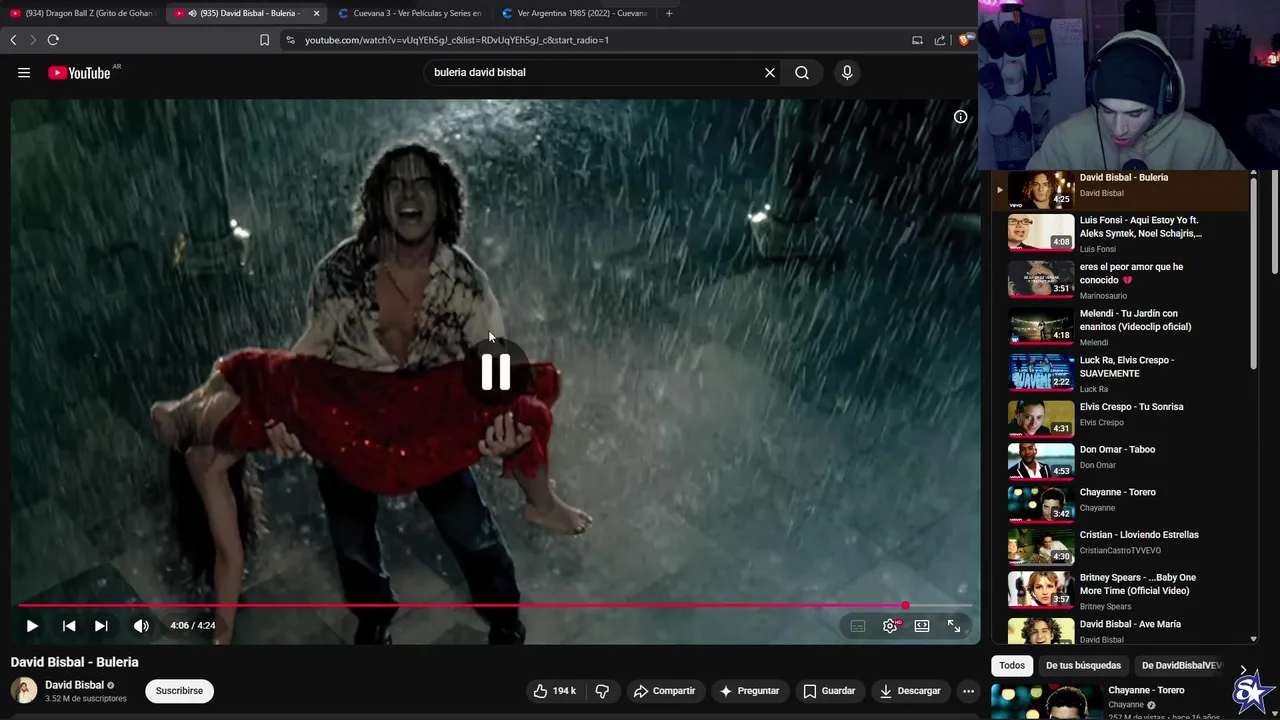This screenshot has width=1280, height=720.
Task: Click the browser forward arrow
Action: 32,40
